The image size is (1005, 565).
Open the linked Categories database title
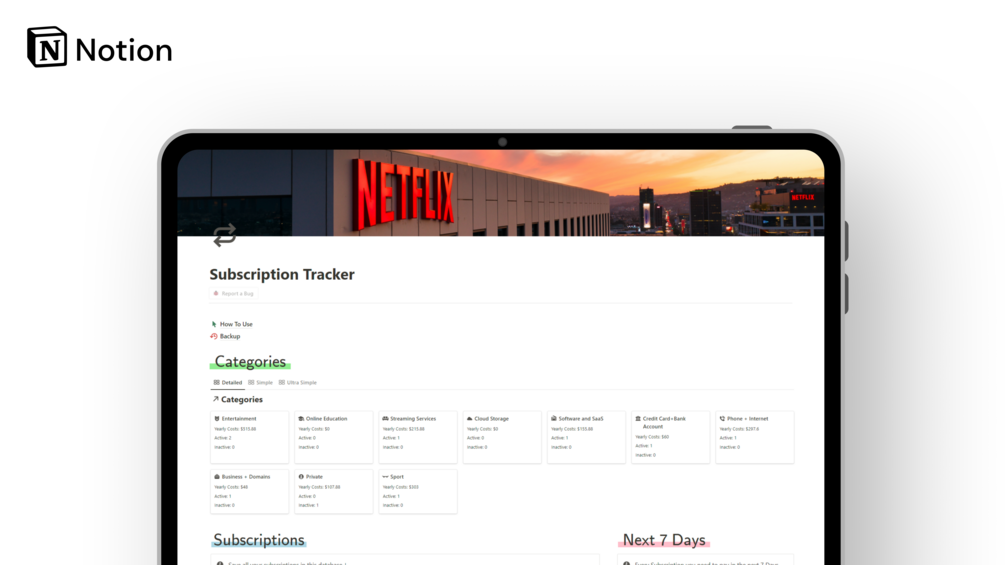coord(238,399)
